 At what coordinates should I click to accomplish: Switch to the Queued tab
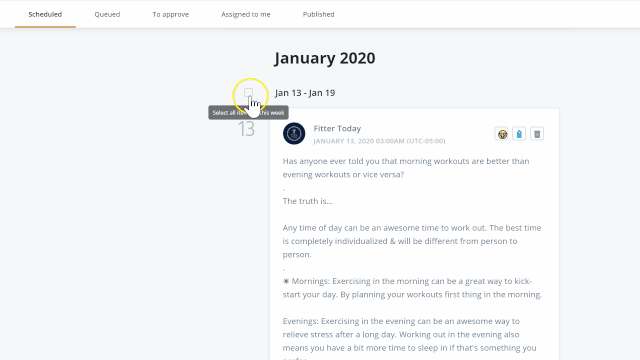tap(107, 14)
